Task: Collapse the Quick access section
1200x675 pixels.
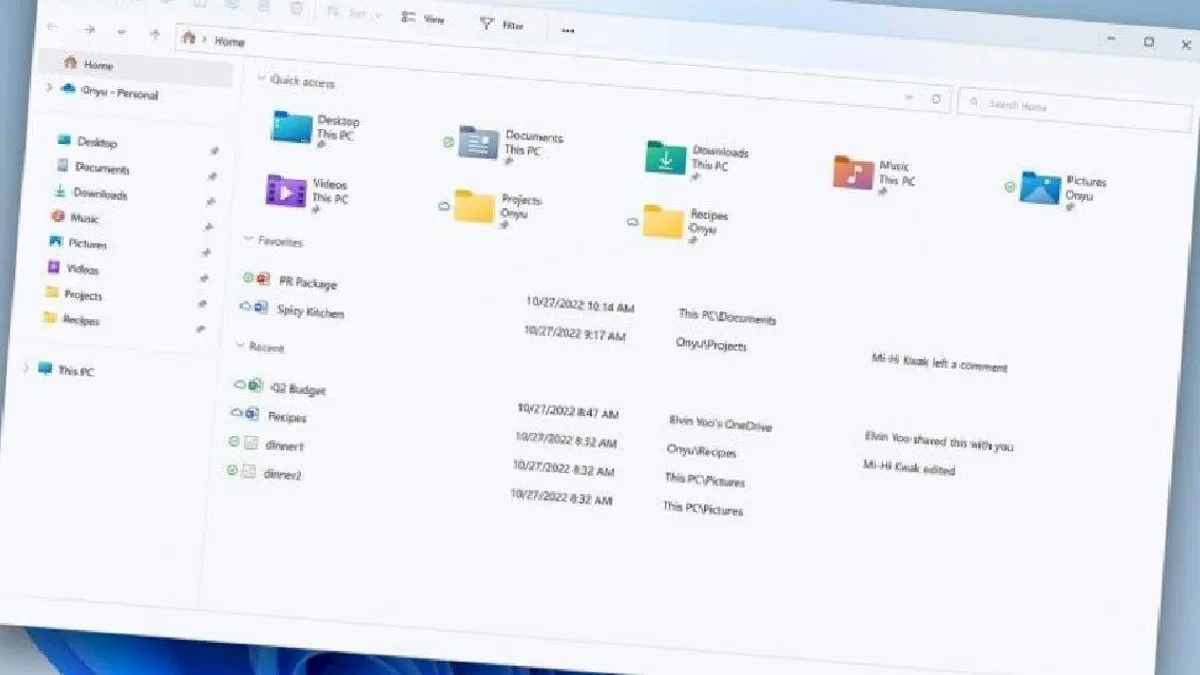Action: [261, 78]
